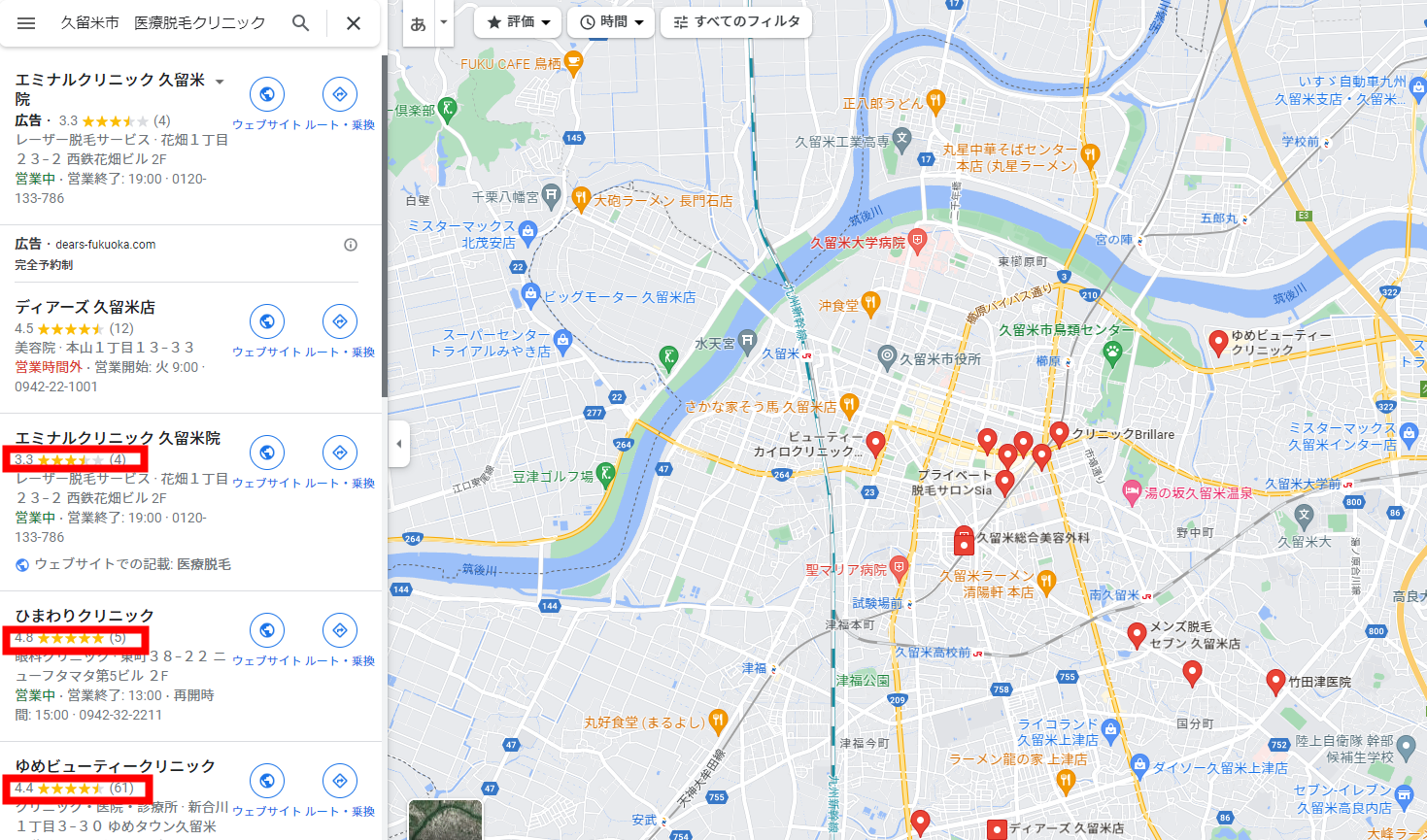Click the 久留米大学病院 hospital icon

pyautogui.click(x=917, y=240)
